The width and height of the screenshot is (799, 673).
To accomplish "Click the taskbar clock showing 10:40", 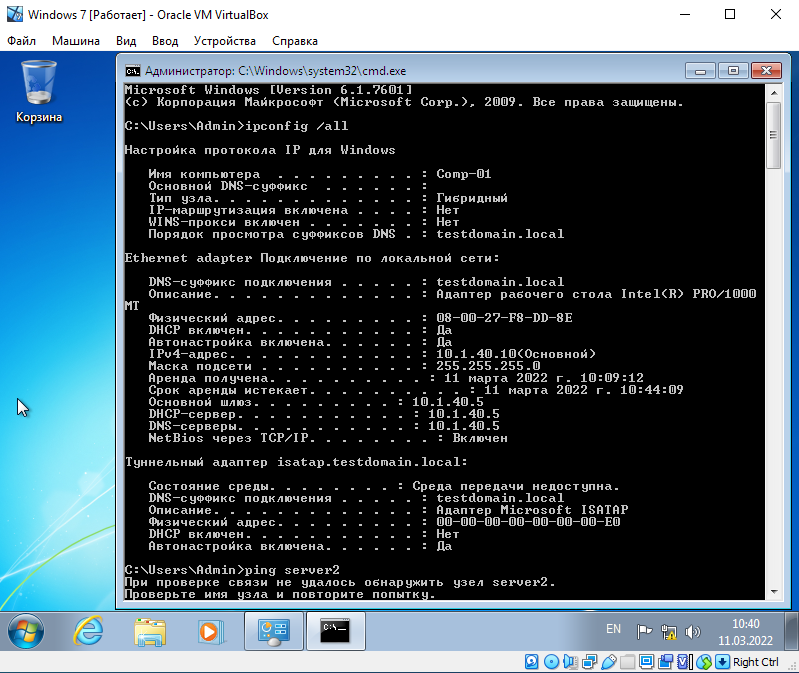I will [745, 631].
